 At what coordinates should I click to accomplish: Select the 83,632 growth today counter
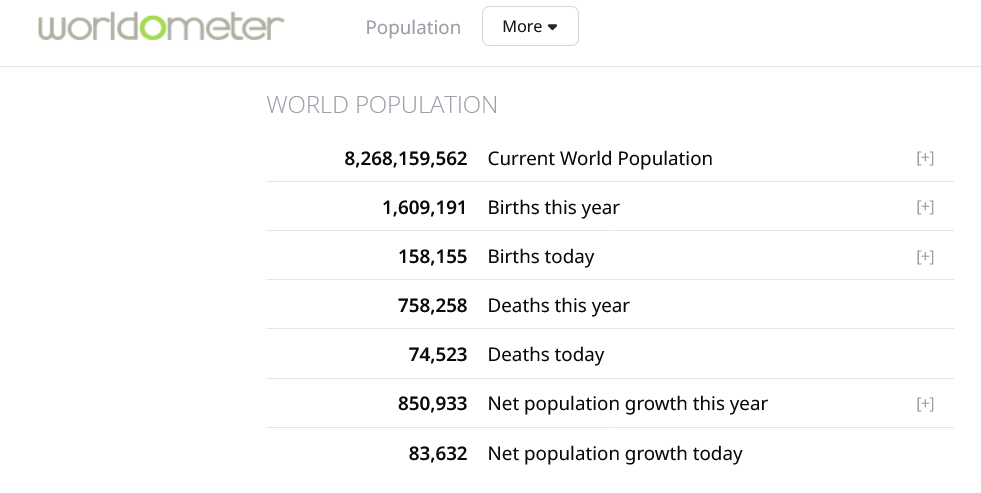pyautogui.click(x=438, y=453)
